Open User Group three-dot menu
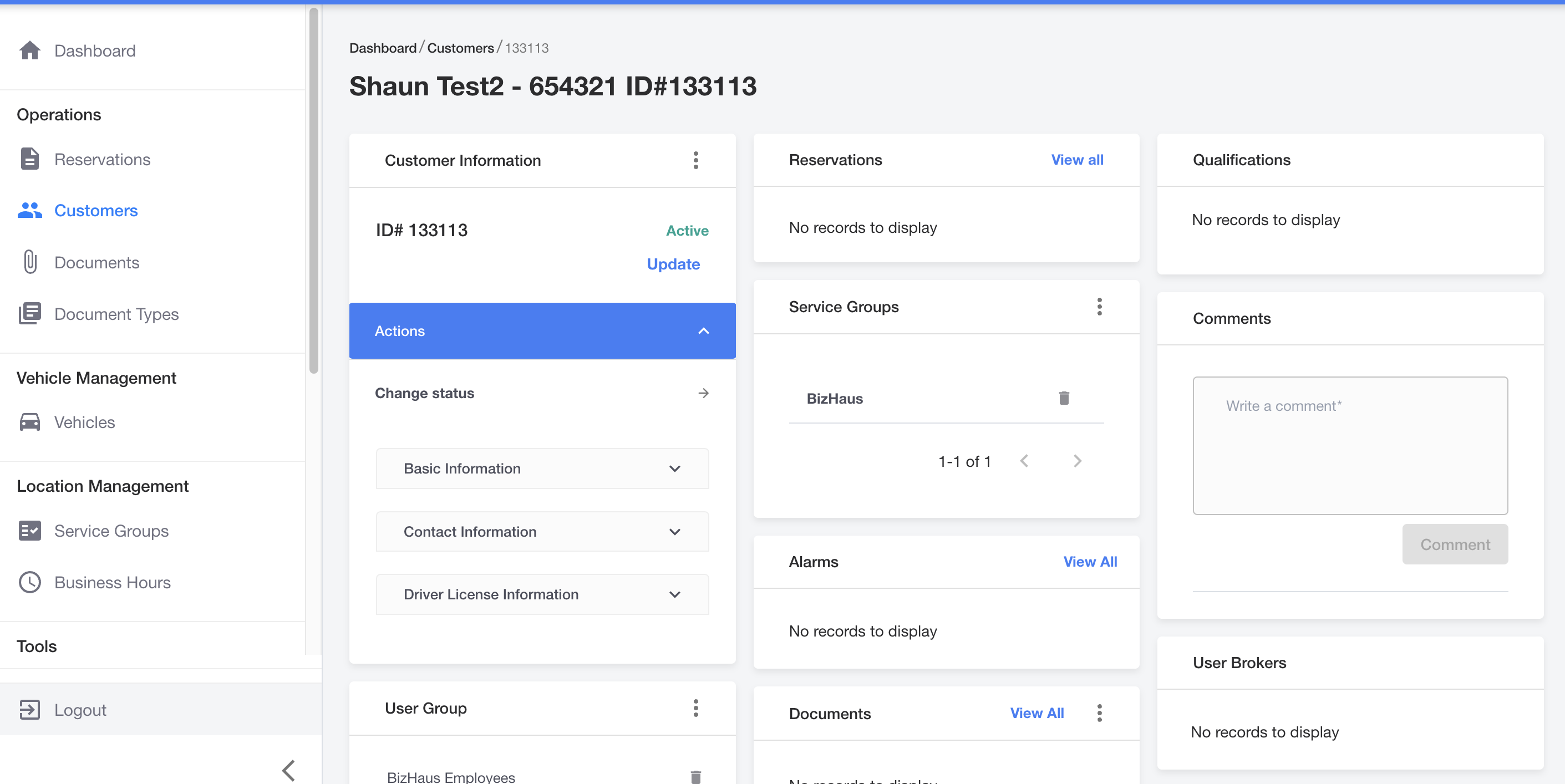The height and width of the screenshot is (784, 1565). 696,708
